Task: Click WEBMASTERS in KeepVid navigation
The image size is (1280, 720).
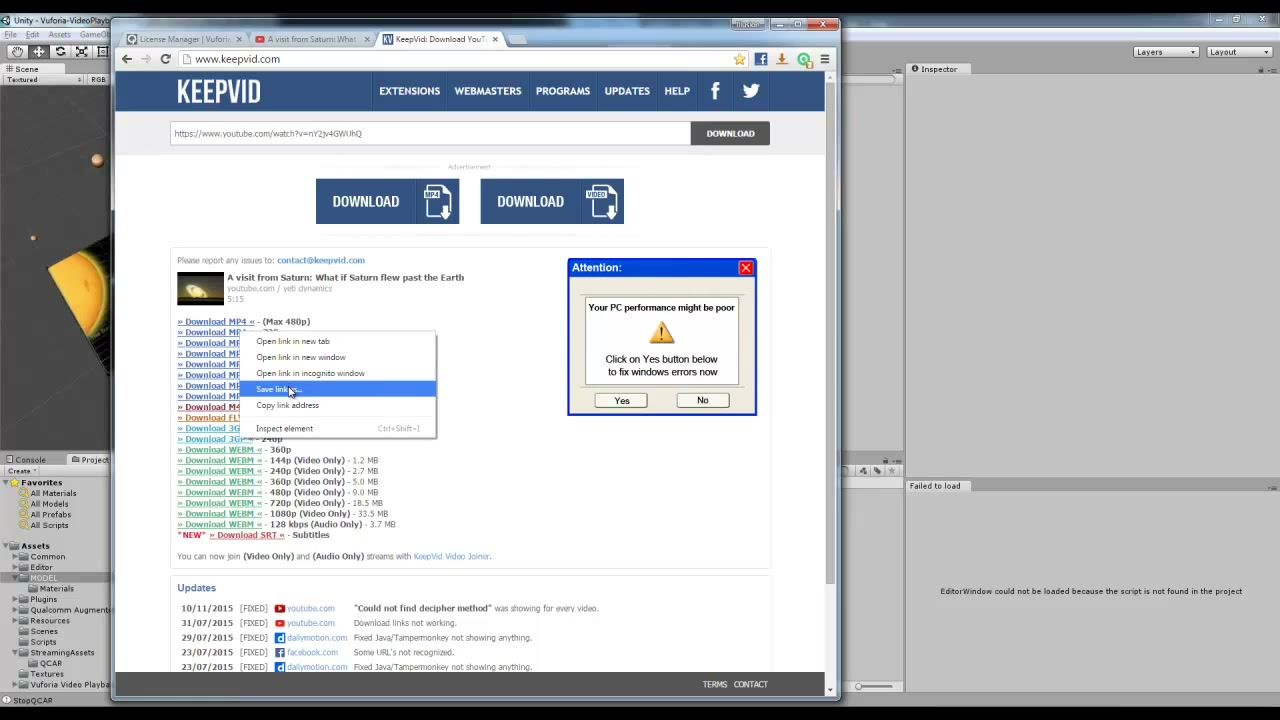Action: click(487, 91)
